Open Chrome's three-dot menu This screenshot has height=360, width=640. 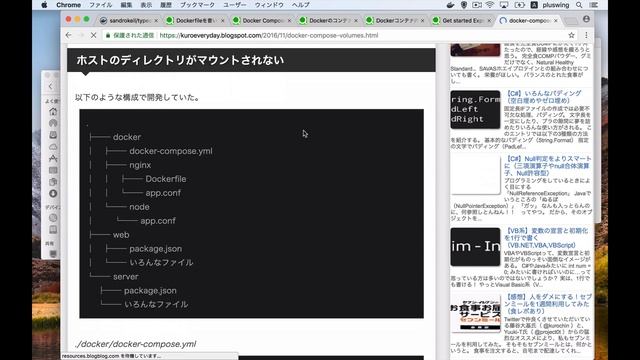pos(586,36)
